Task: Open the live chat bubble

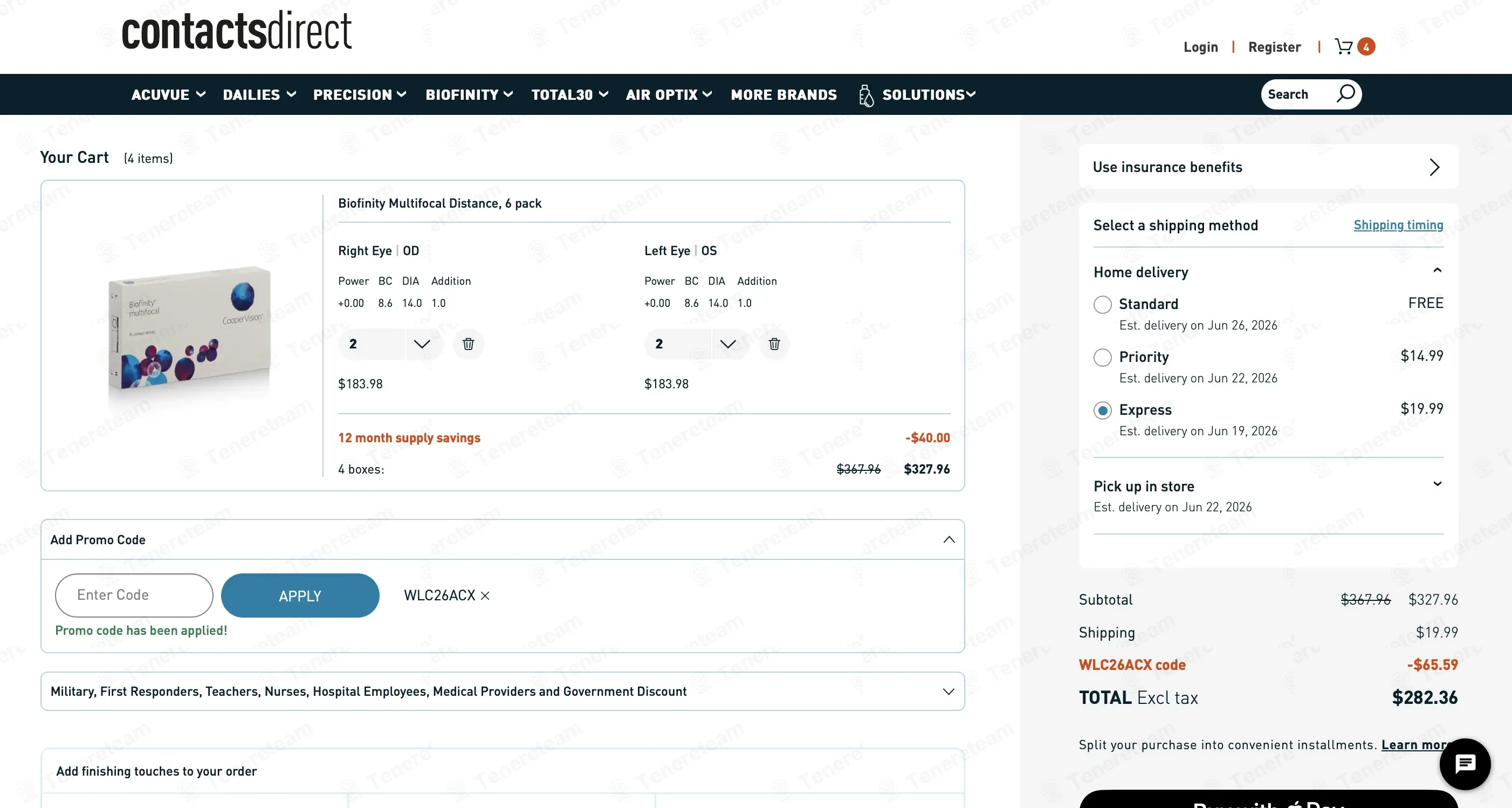Action: pos(1465,764)
